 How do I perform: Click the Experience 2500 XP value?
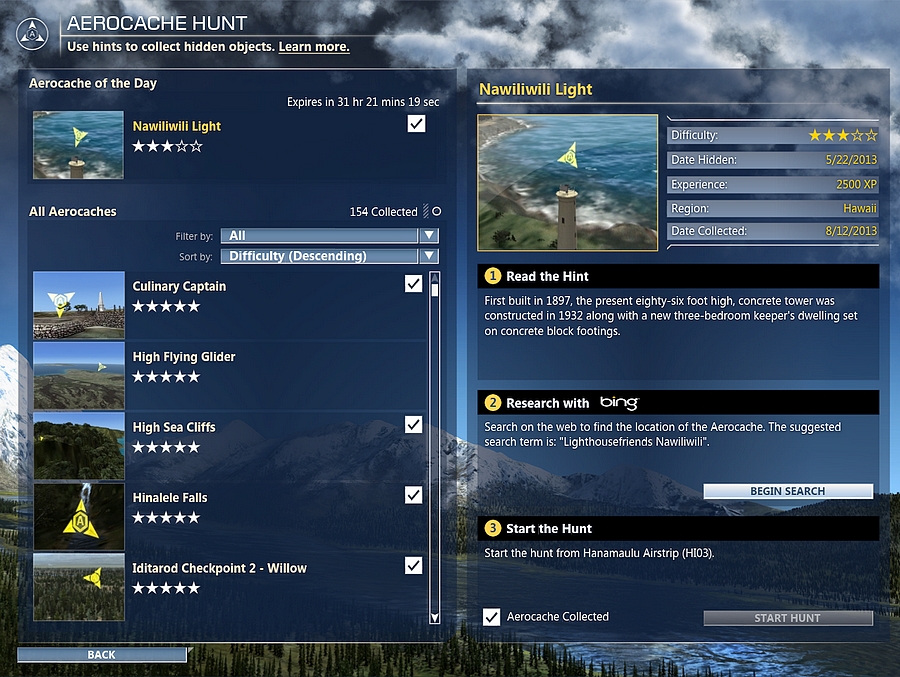(856, 184)
